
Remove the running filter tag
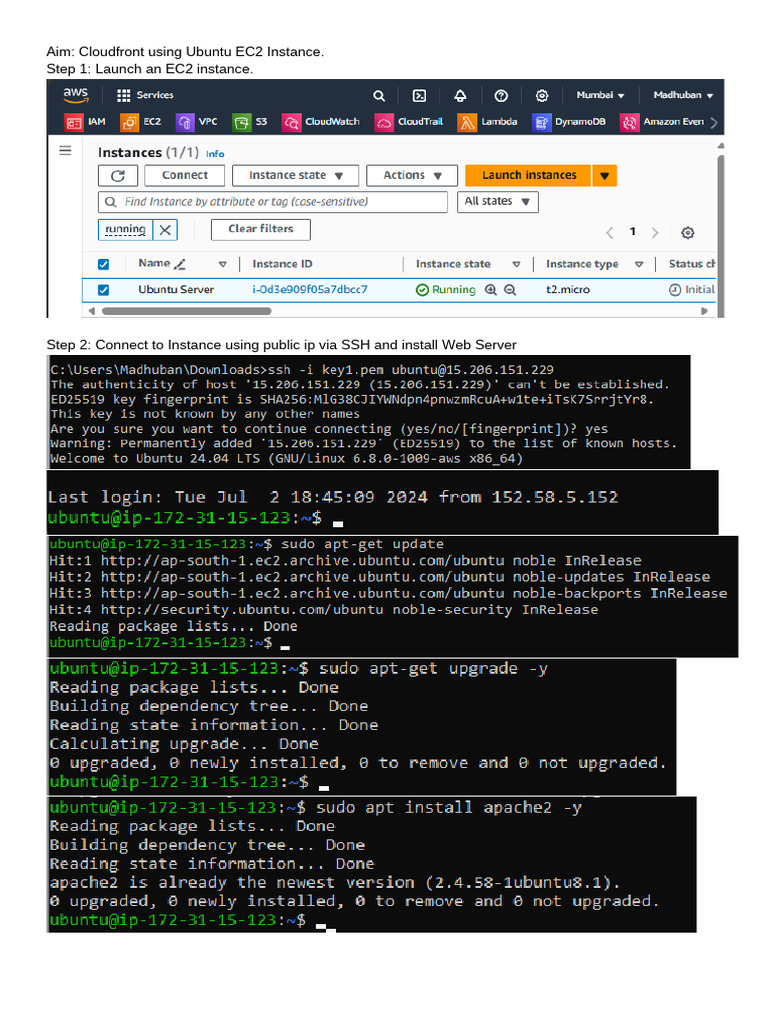[165, 230]
